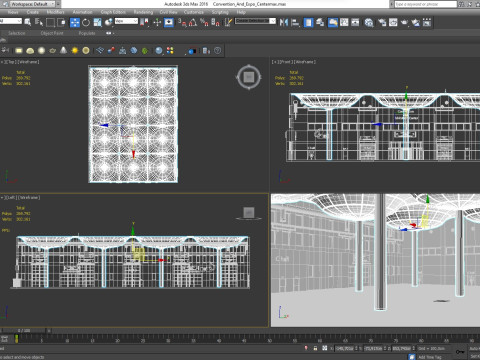Click the time slider 0 / 100 handle

click(x=24, y=331)
